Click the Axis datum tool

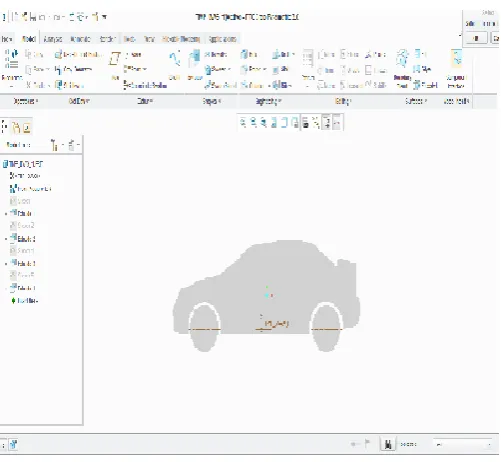[132, 55]
